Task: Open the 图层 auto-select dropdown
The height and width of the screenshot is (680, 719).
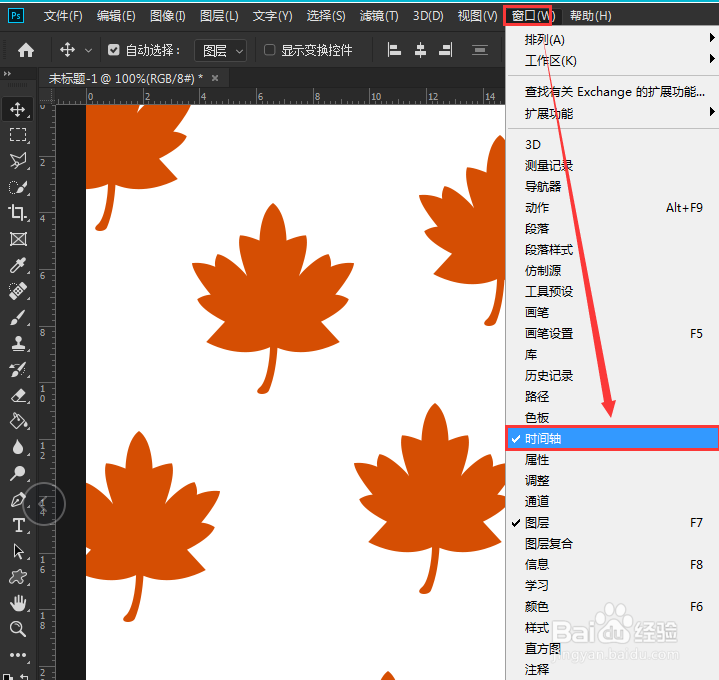Action: tap(221, 50)
